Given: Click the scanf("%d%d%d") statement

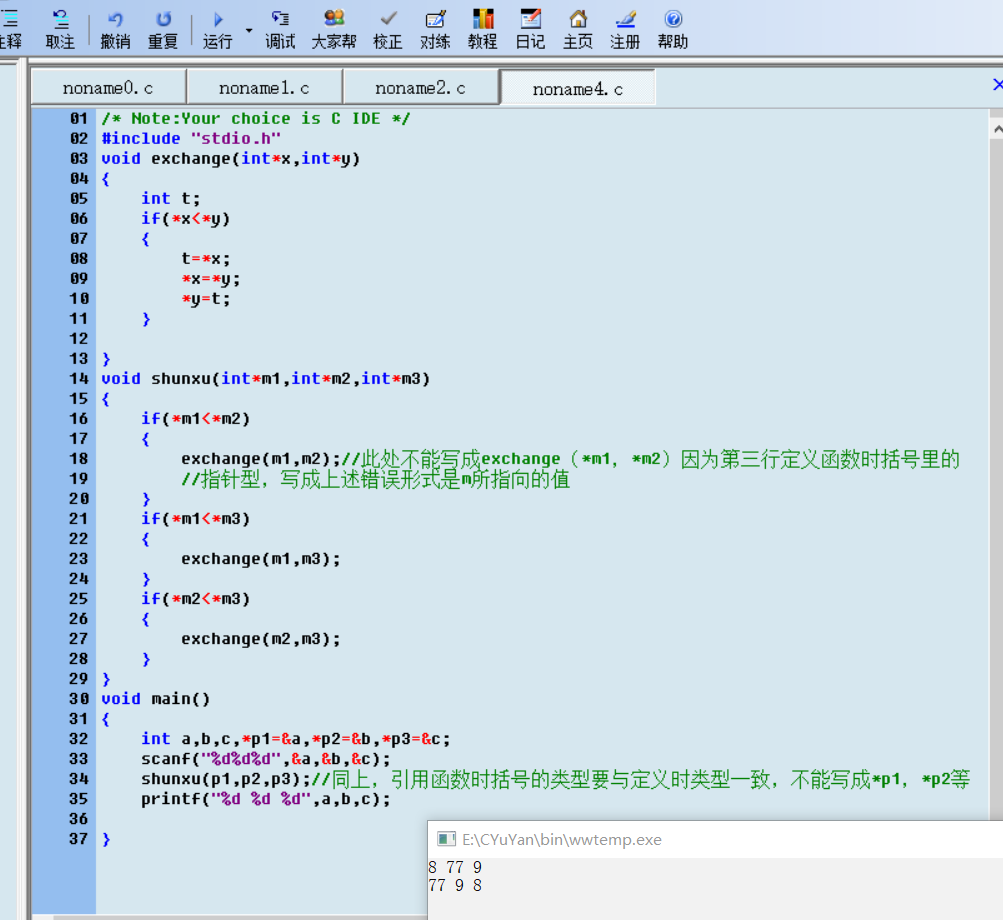Looking at the screenshot, I should 265,759.
